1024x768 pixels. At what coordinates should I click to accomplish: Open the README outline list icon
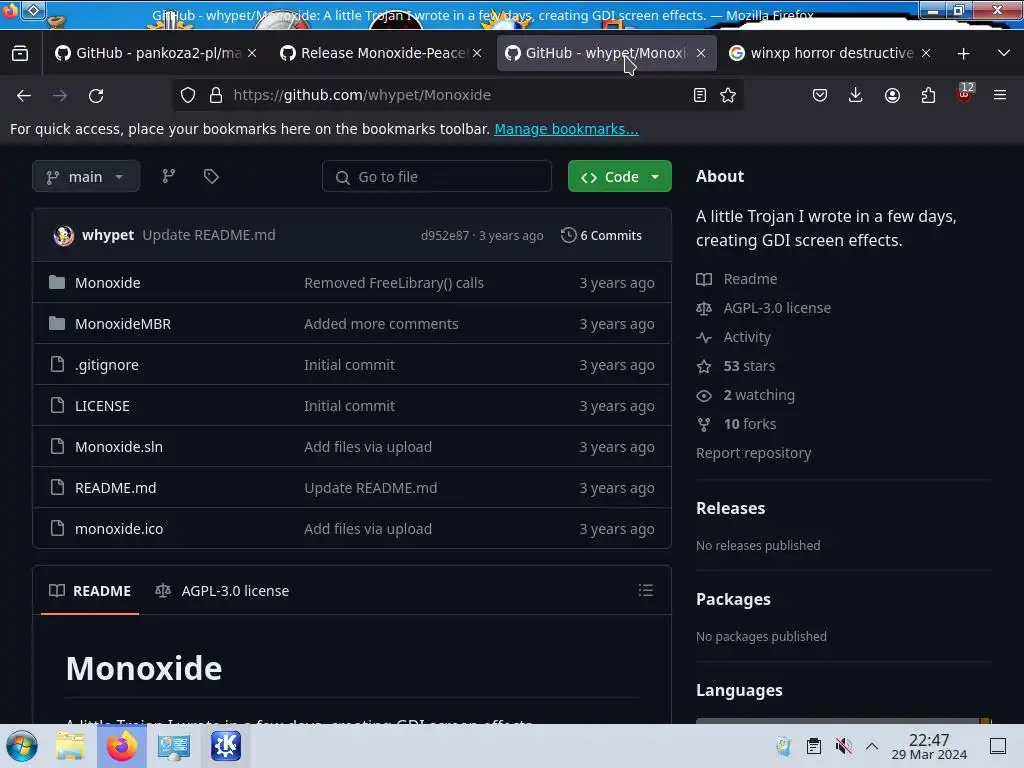point(646,590)
